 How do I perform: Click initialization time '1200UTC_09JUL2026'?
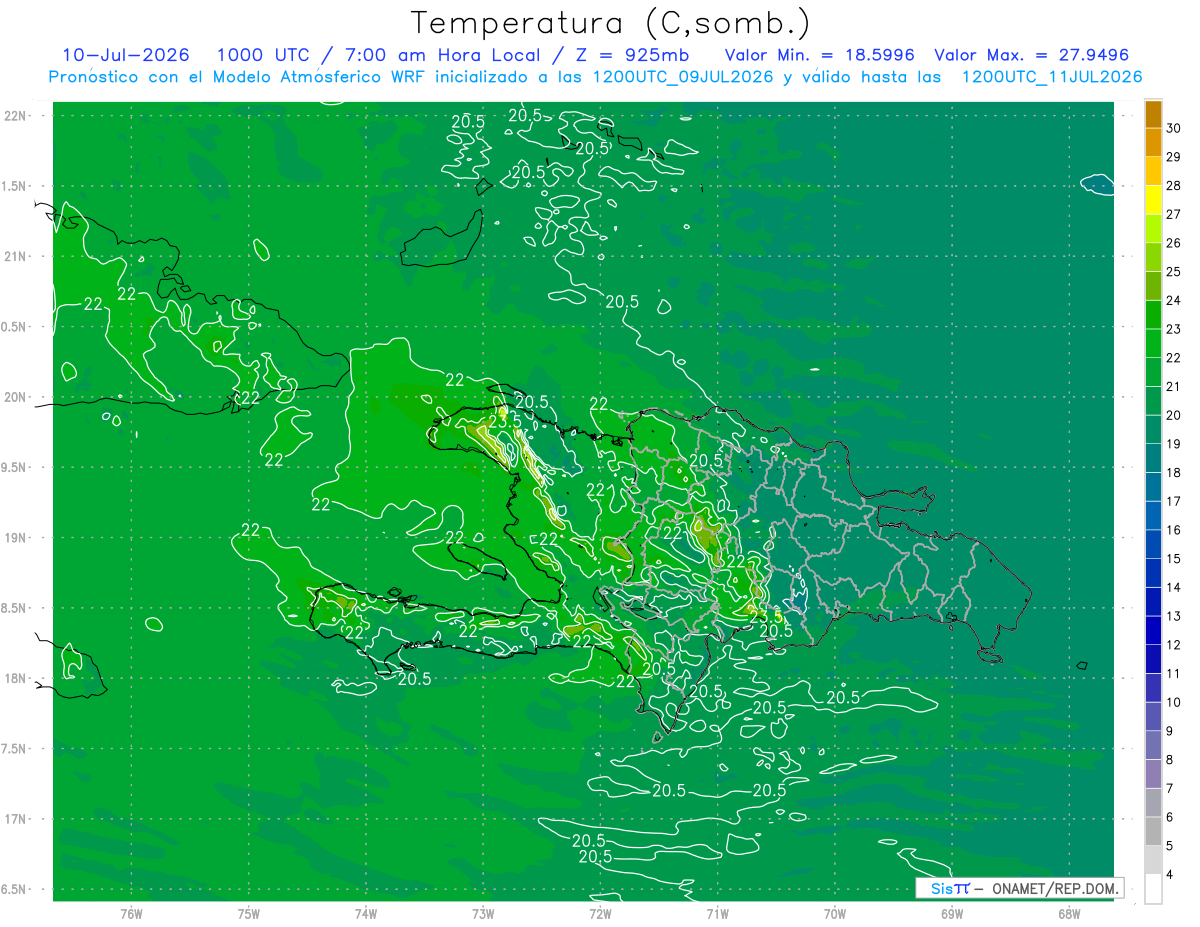[x=683, y=77]
